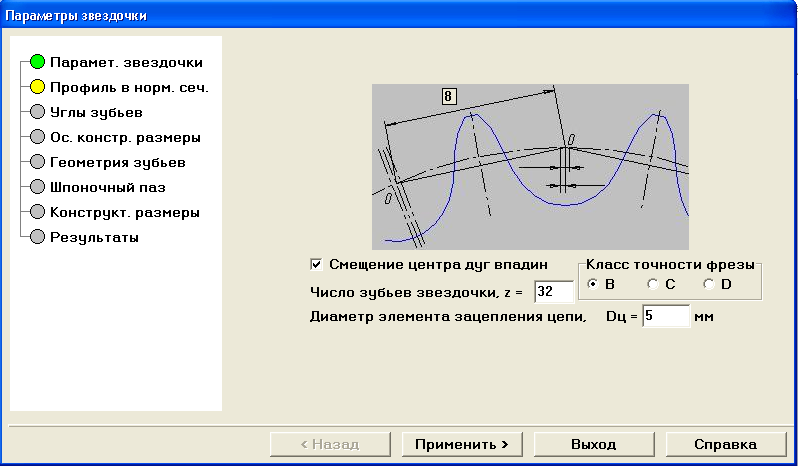Viewport: 798px width, 466px height.
Task: Click the Класс точности фрезы group title
Action: click(x=670, y=265)
